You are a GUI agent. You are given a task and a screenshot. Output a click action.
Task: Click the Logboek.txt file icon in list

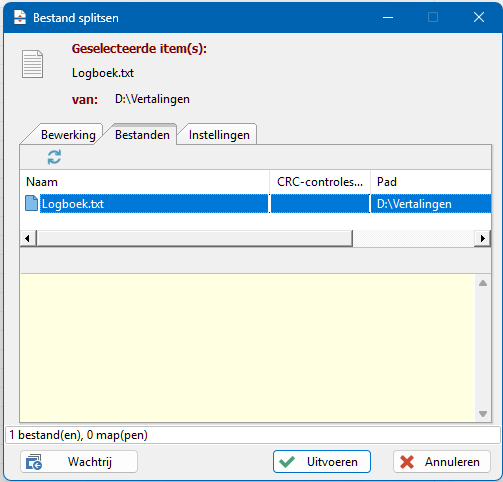[31, 203]
